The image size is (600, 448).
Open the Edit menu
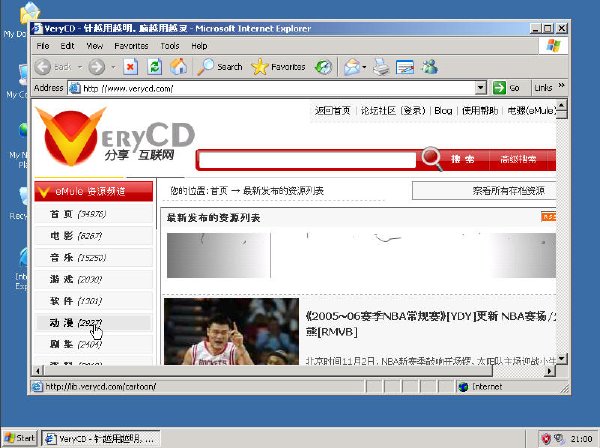pos(67,46)
